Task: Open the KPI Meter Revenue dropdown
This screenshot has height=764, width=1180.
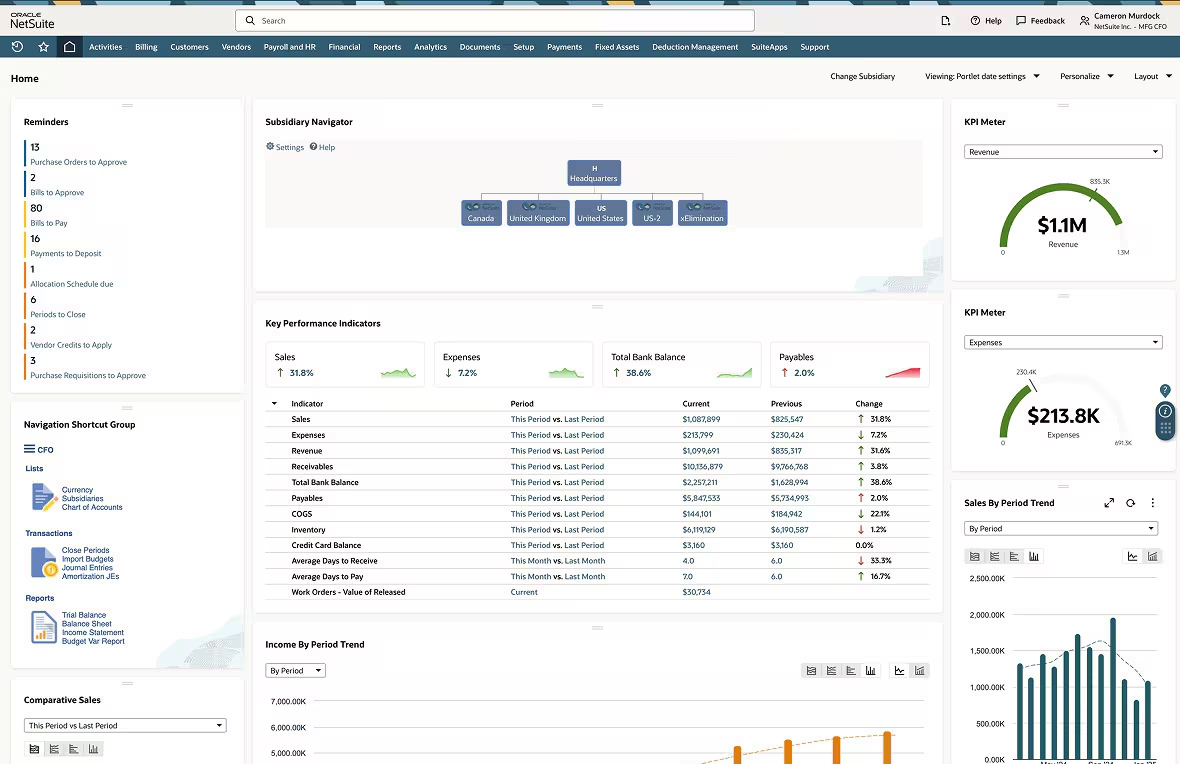Action: tap(1062, 151)
